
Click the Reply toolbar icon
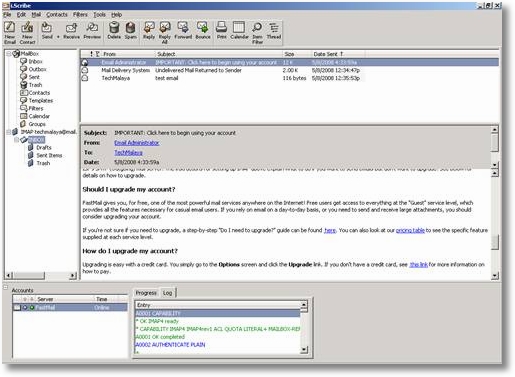click(x=149, y=31)
